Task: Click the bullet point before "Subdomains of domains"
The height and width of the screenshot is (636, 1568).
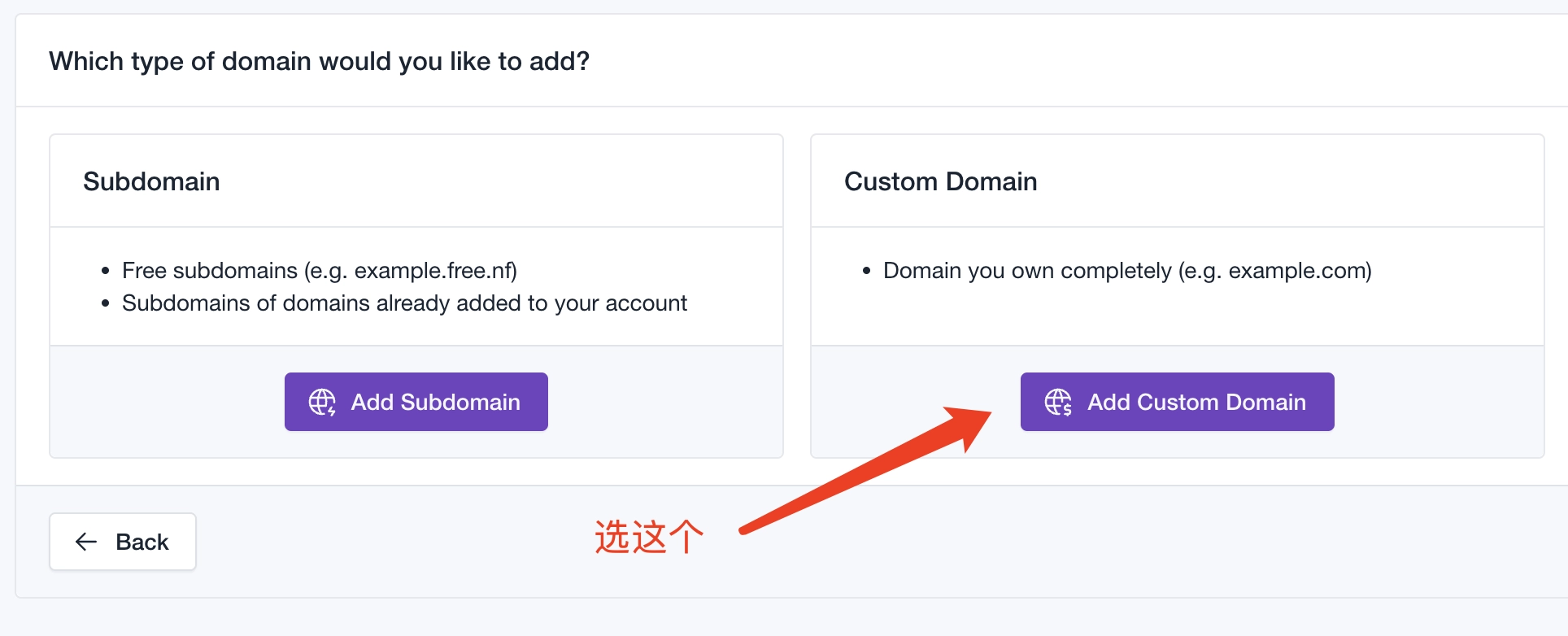Action: point(105,303)
